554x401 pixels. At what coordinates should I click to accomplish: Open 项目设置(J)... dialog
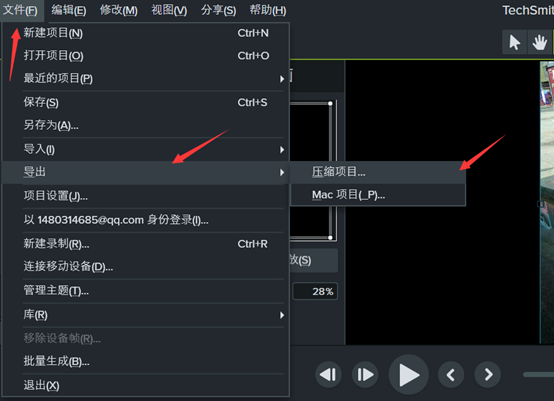pos(146,196)
